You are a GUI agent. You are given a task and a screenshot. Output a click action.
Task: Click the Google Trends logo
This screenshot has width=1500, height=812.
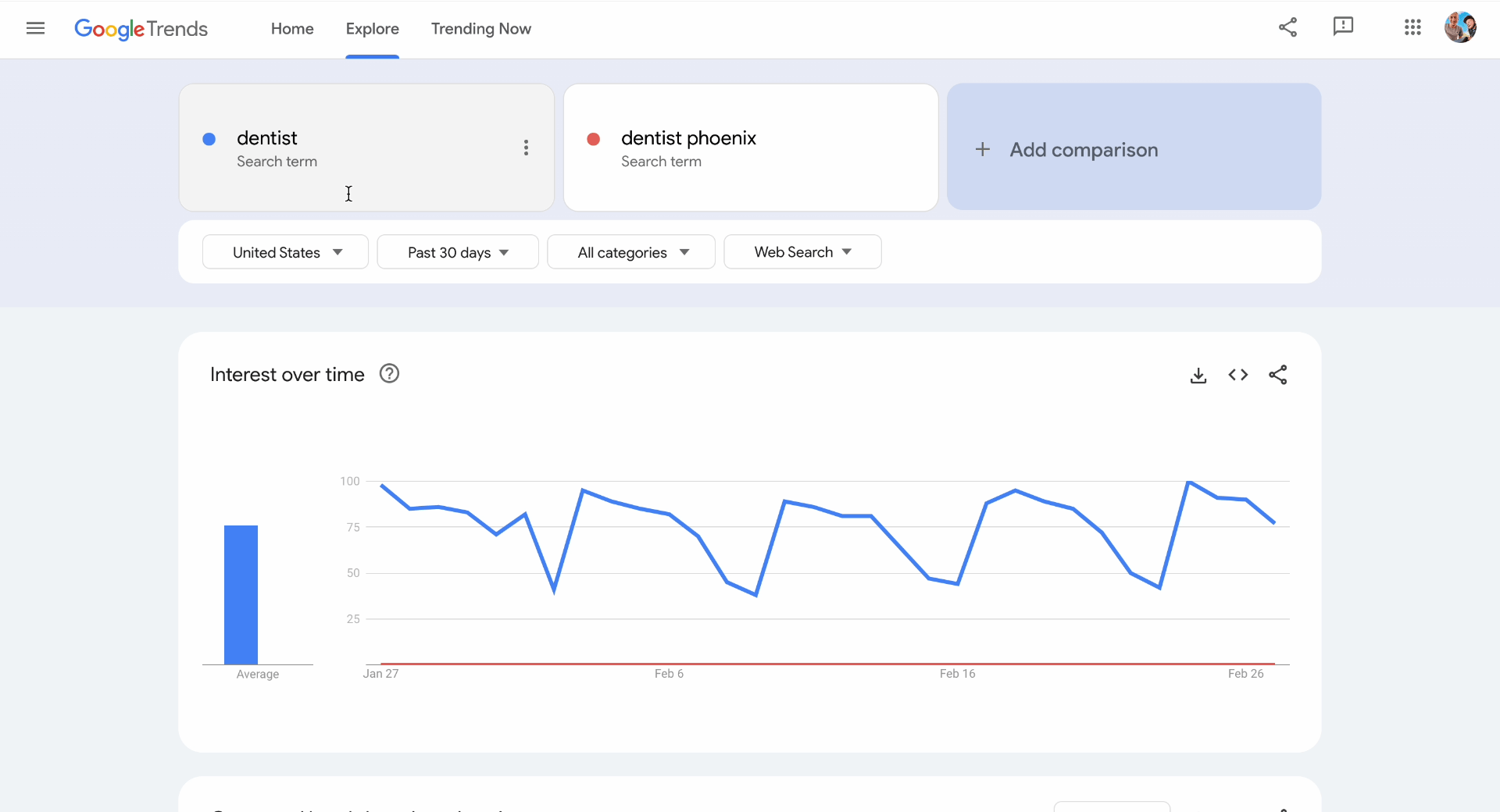point(141,29)
